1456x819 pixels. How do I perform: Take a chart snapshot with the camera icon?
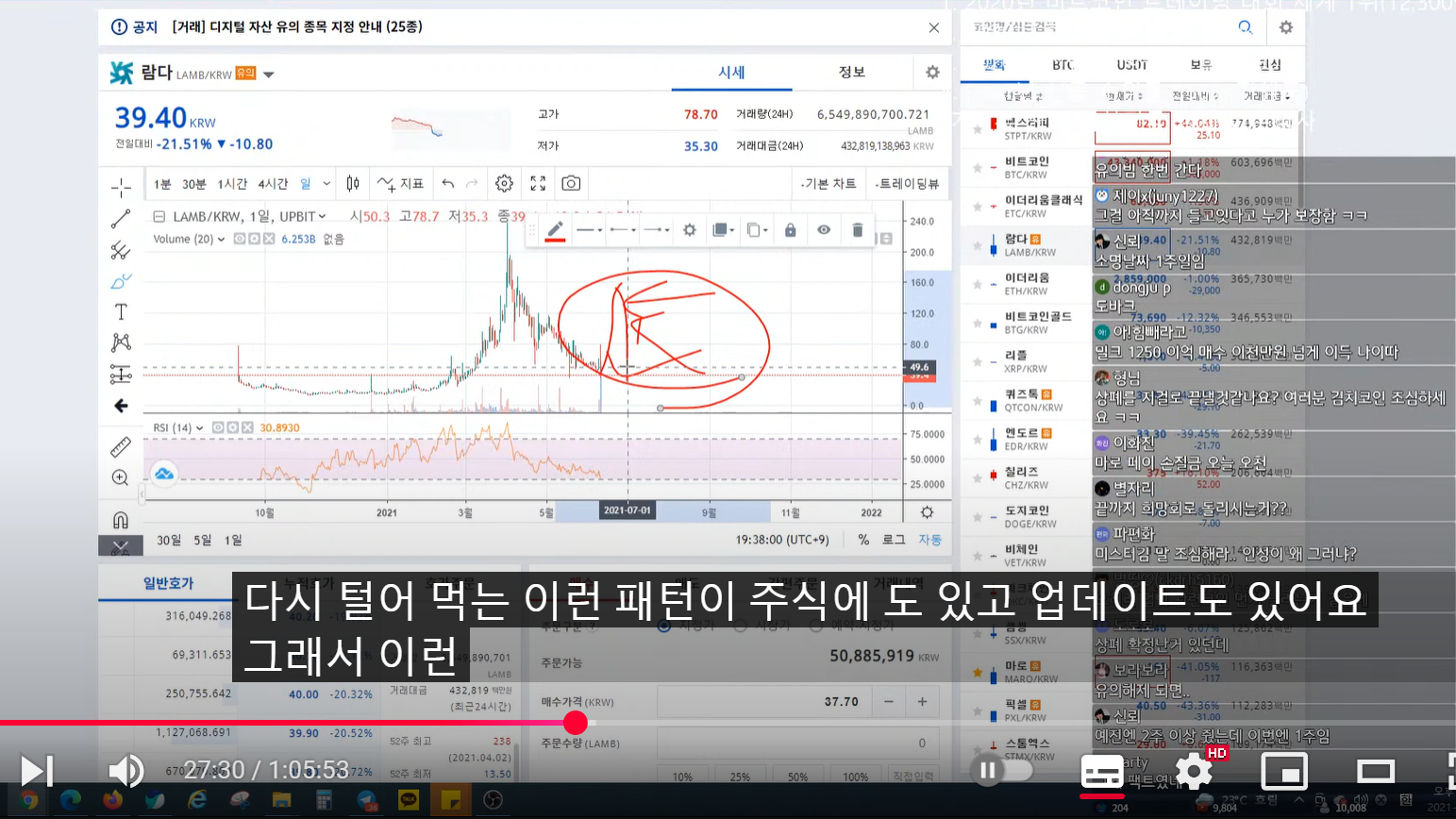coord(571,183)
